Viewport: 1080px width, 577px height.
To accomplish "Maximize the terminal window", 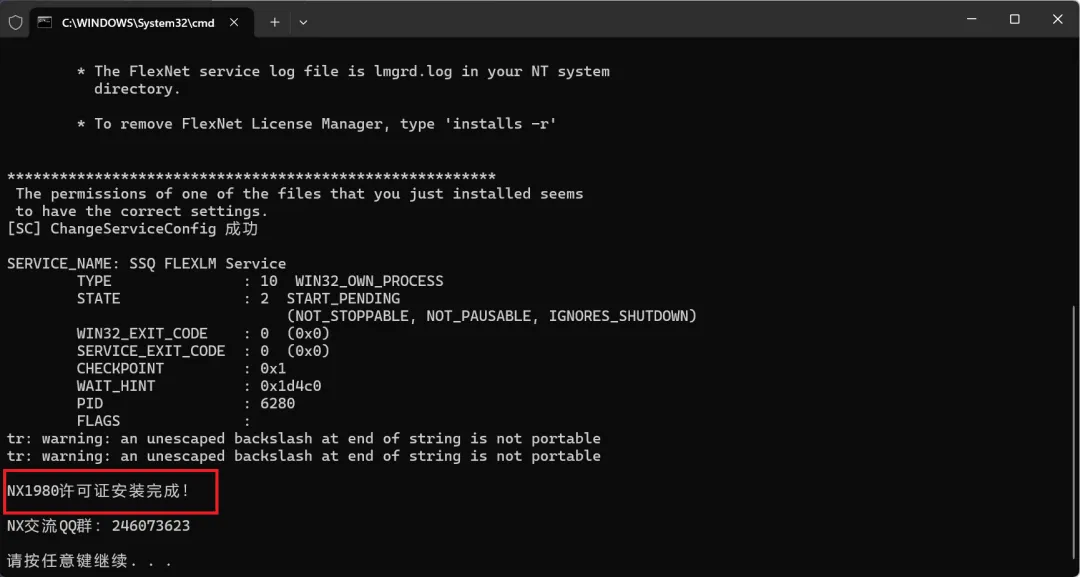I will click(1014, 19).
